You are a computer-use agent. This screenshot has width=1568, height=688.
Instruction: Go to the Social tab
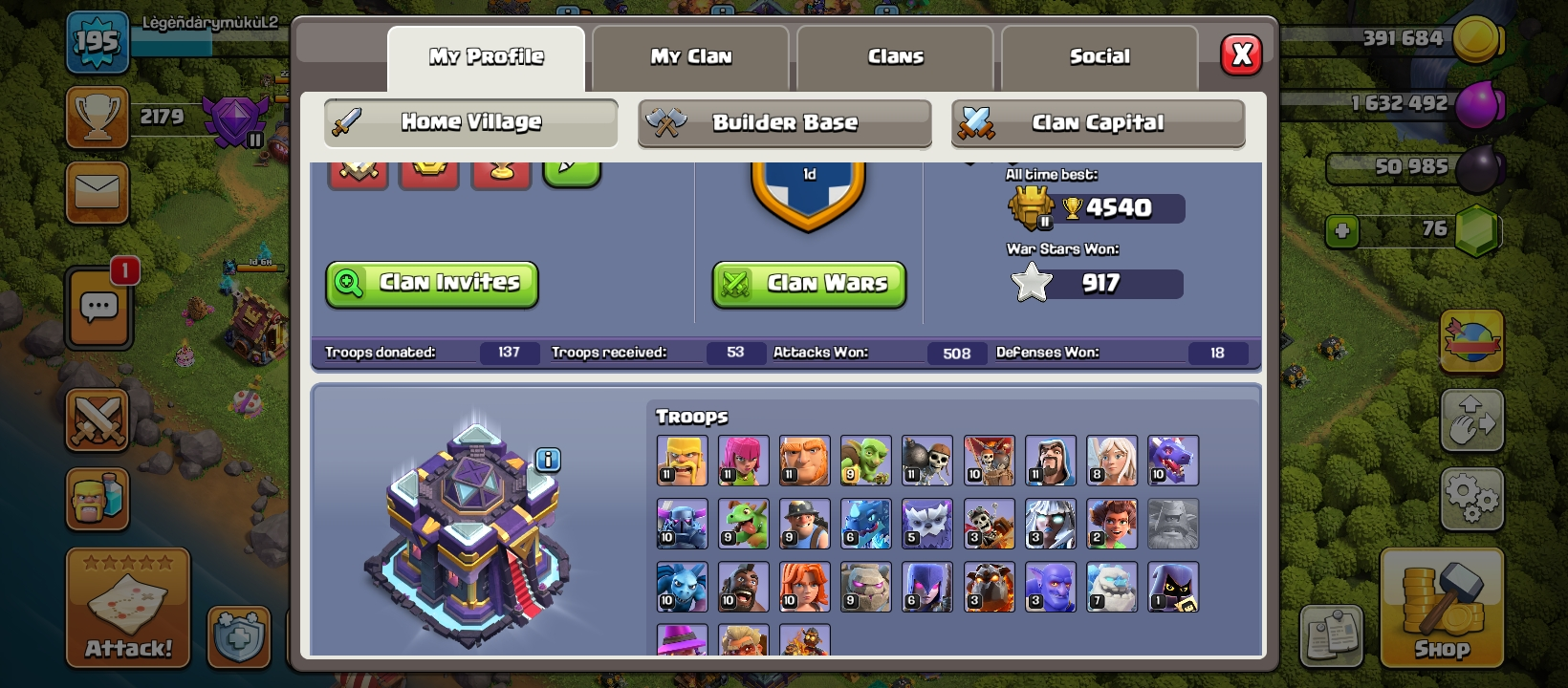pyautogui.click(x=1100, y=57)
